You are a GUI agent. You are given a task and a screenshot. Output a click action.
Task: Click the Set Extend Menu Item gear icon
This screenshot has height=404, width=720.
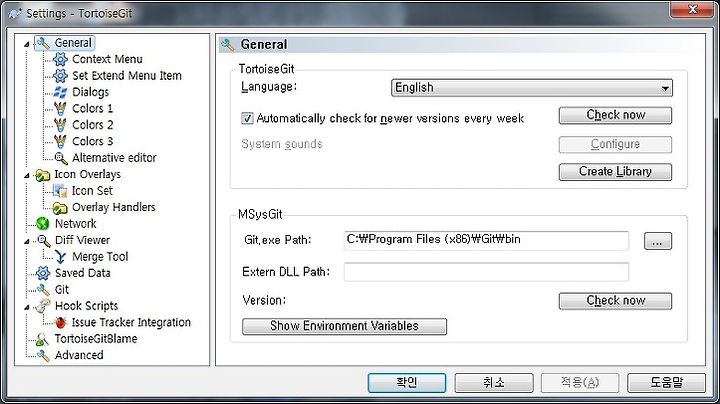[x=60, y=76]
